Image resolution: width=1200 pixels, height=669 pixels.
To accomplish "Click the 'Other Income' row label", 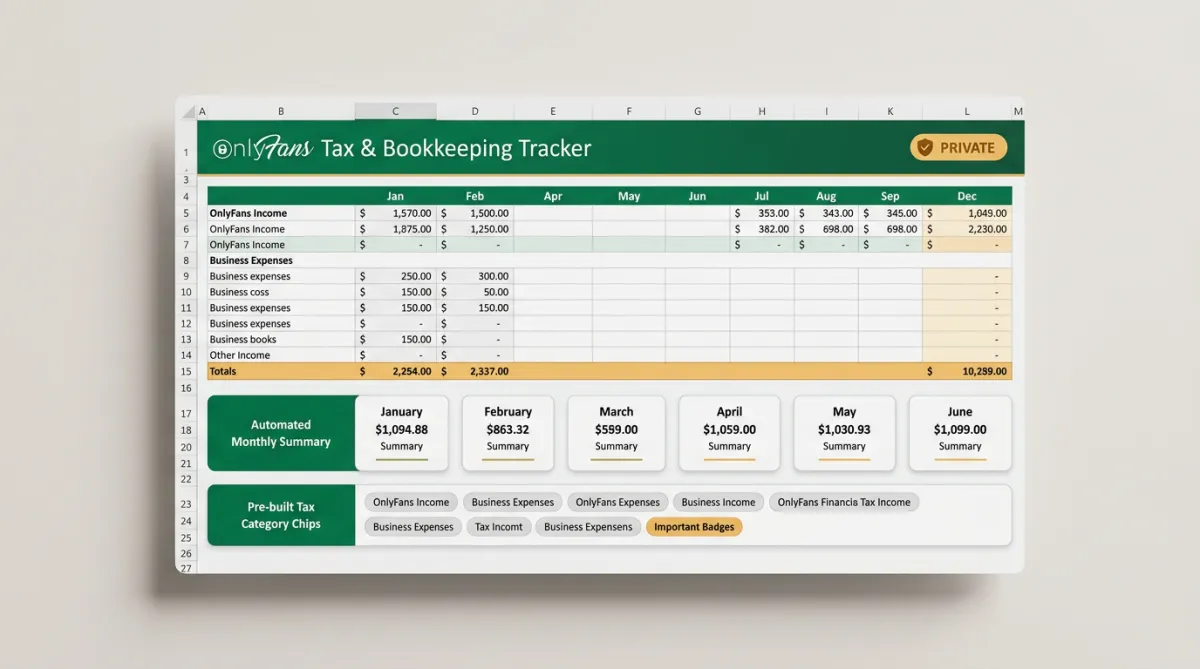I will [240, 355].
